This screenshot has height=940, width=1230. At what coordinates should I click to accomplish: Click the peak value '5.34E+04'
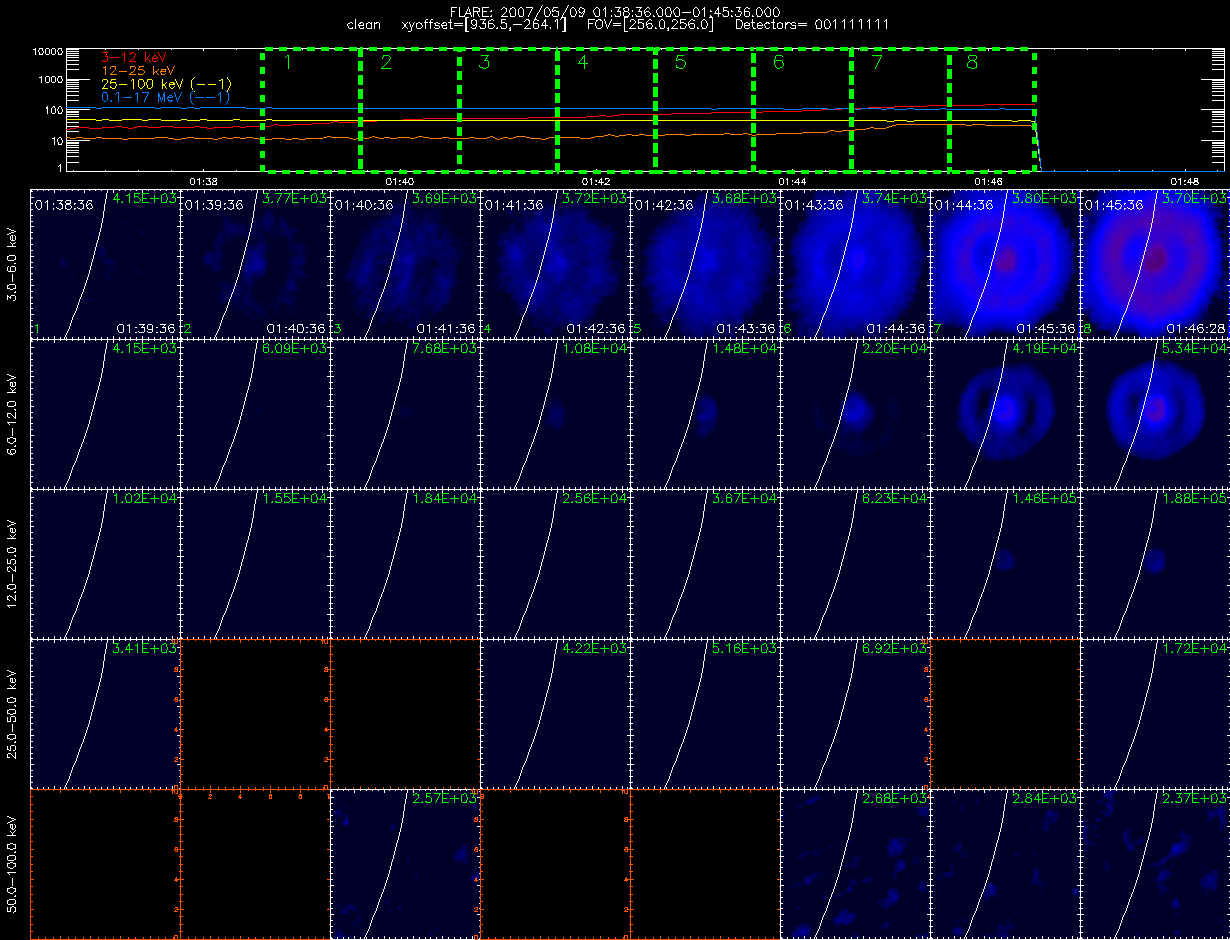[1197, 349]
